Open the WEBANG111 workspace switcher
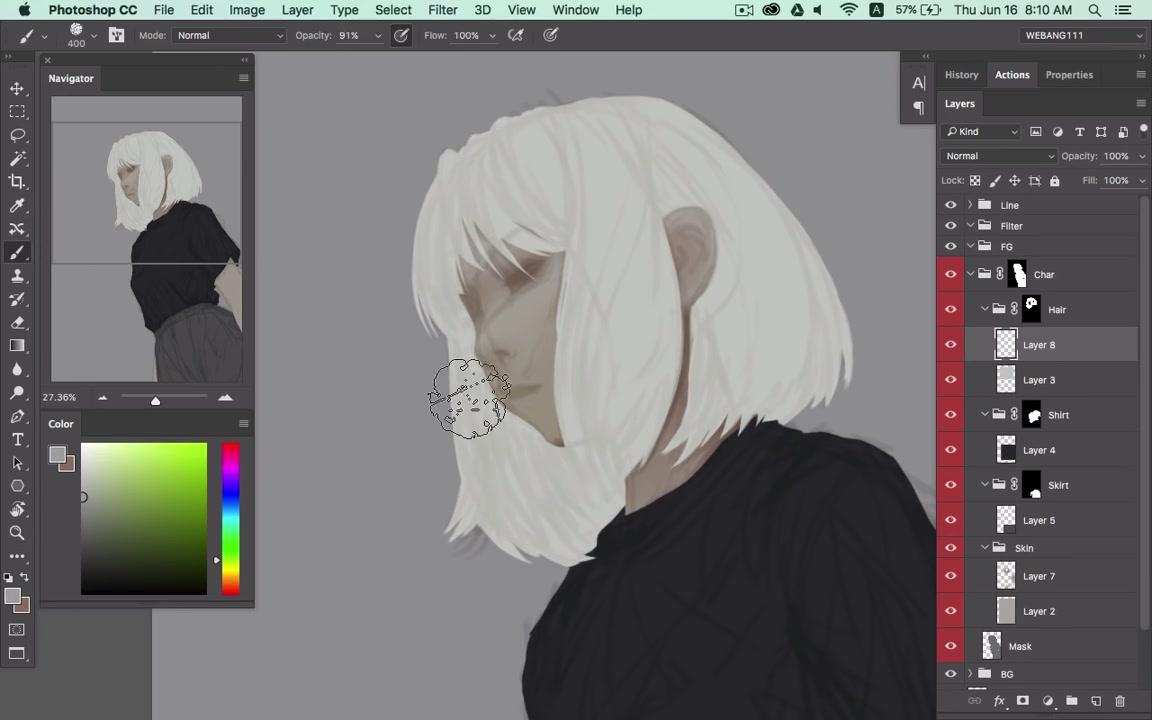Screen dimensions: 1152x720 coord(1083,35)
